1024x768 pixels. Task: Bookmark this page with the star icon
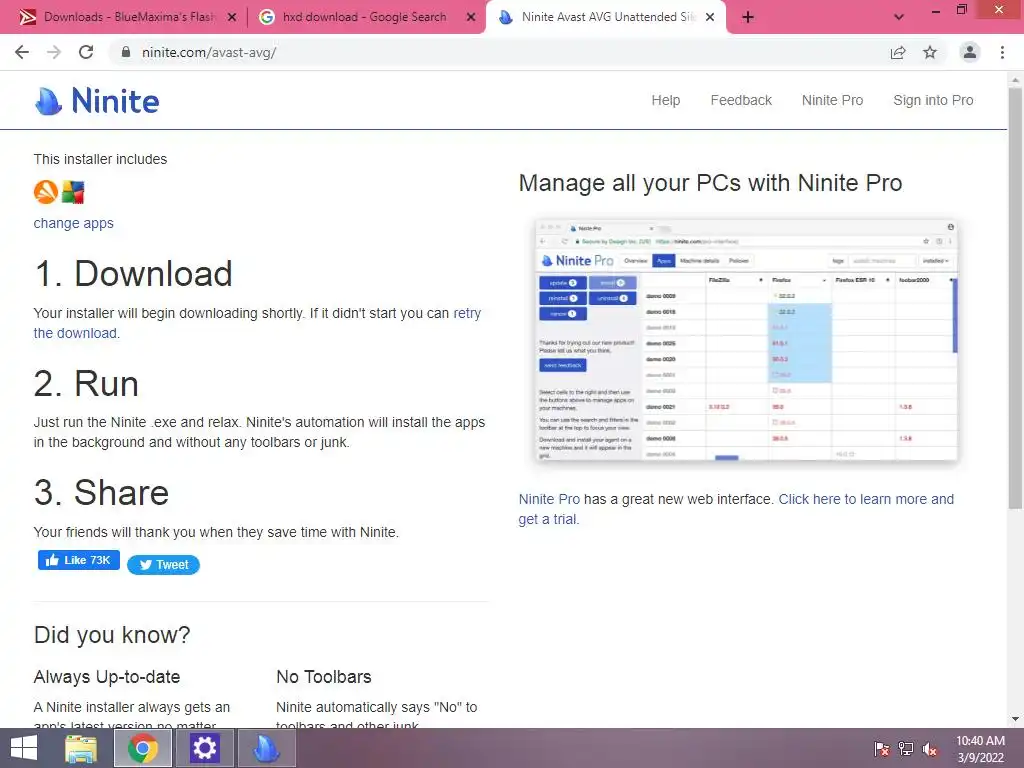pos(930,52)
